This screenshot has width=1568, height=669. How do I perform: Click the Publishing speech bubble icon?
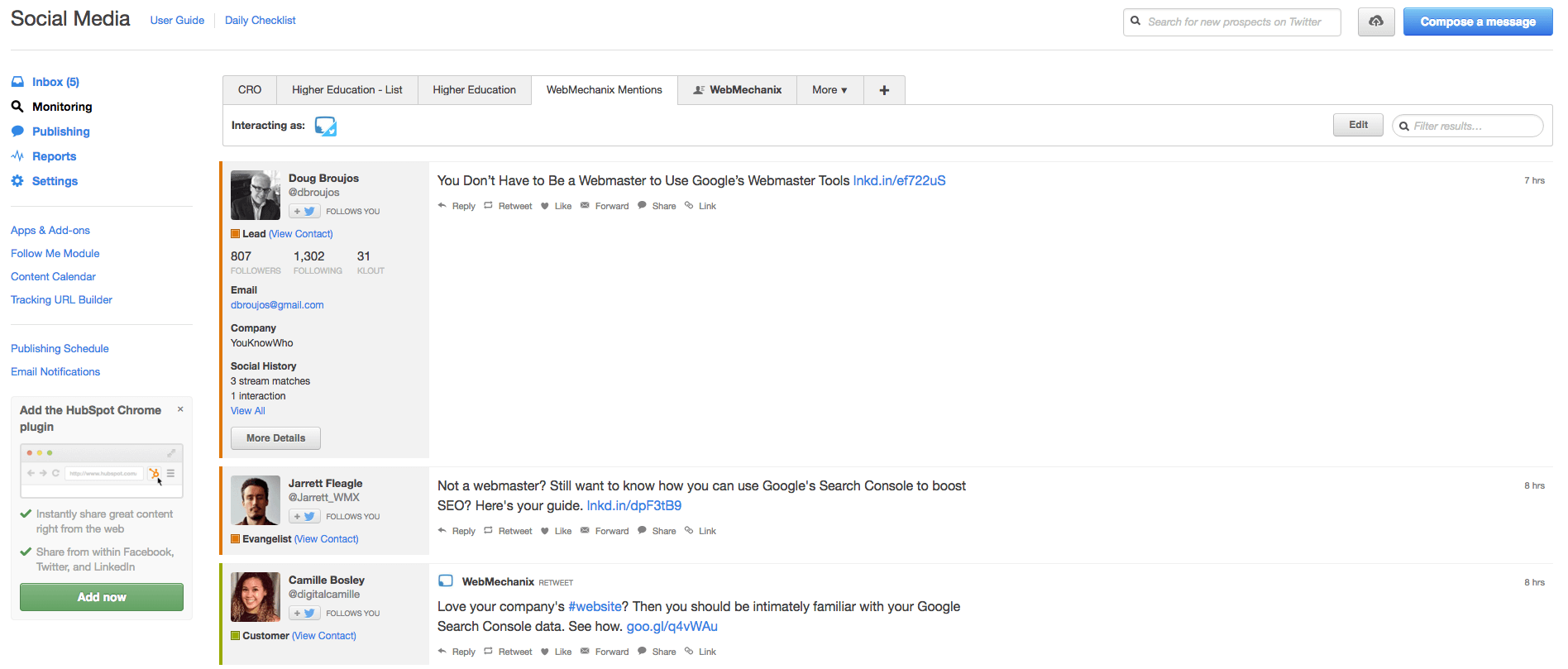17,131
